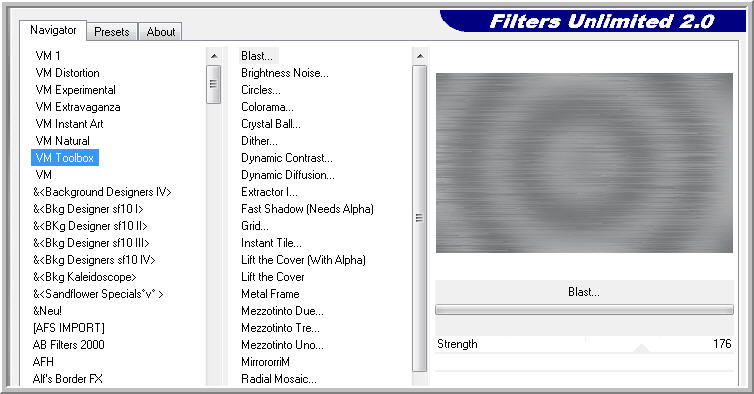
Task: Choose the Radial Mosaic... filter
Action: (x=279, y=379)
